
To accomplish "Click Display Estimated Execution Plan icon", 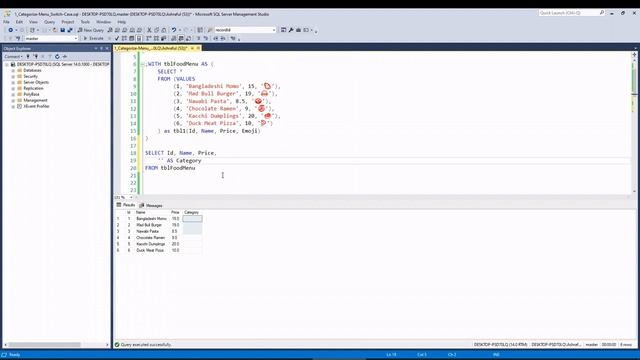I will point(124,38).
